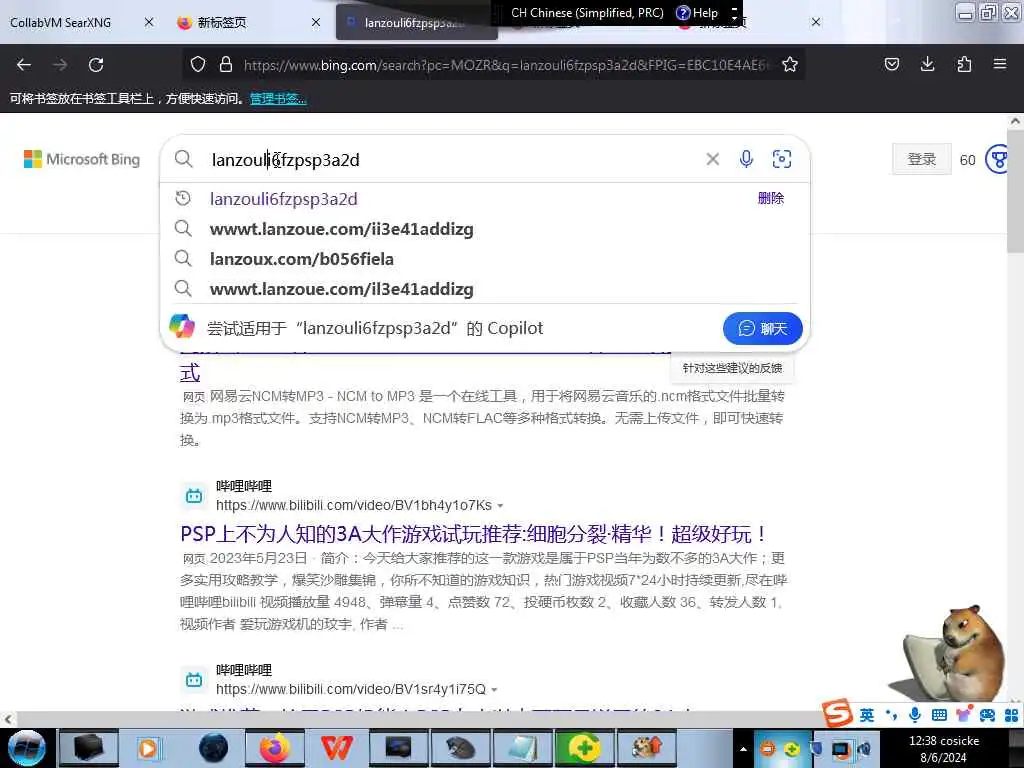The height and width of the screenshot is (768, 1024).
Task: Click the 登录 sign-in button
Action: 921,159
